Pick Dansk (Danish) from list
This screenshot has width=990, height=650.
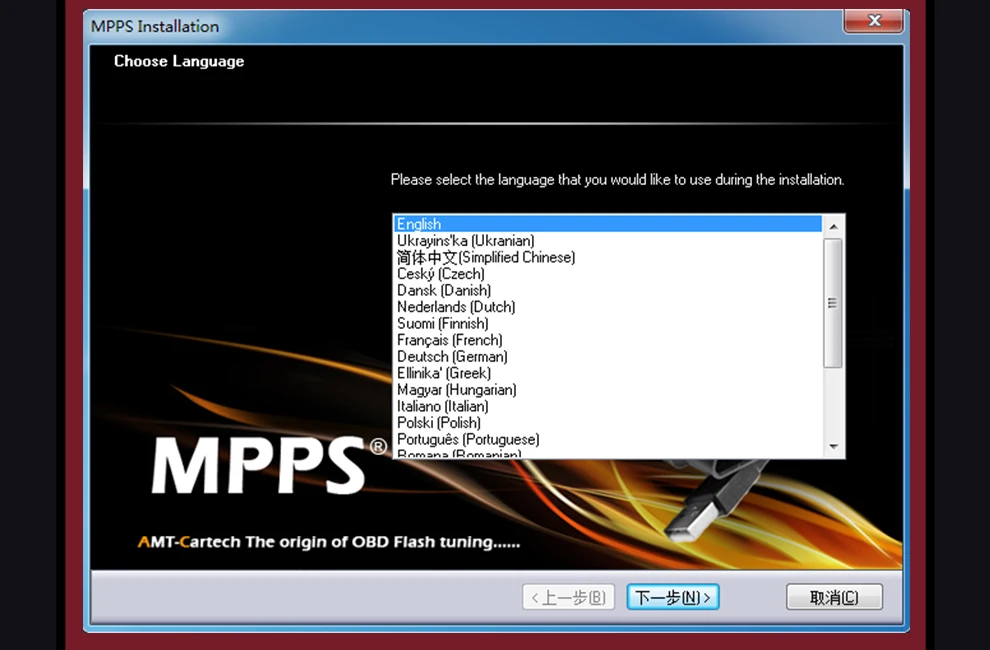pos(608,290)
